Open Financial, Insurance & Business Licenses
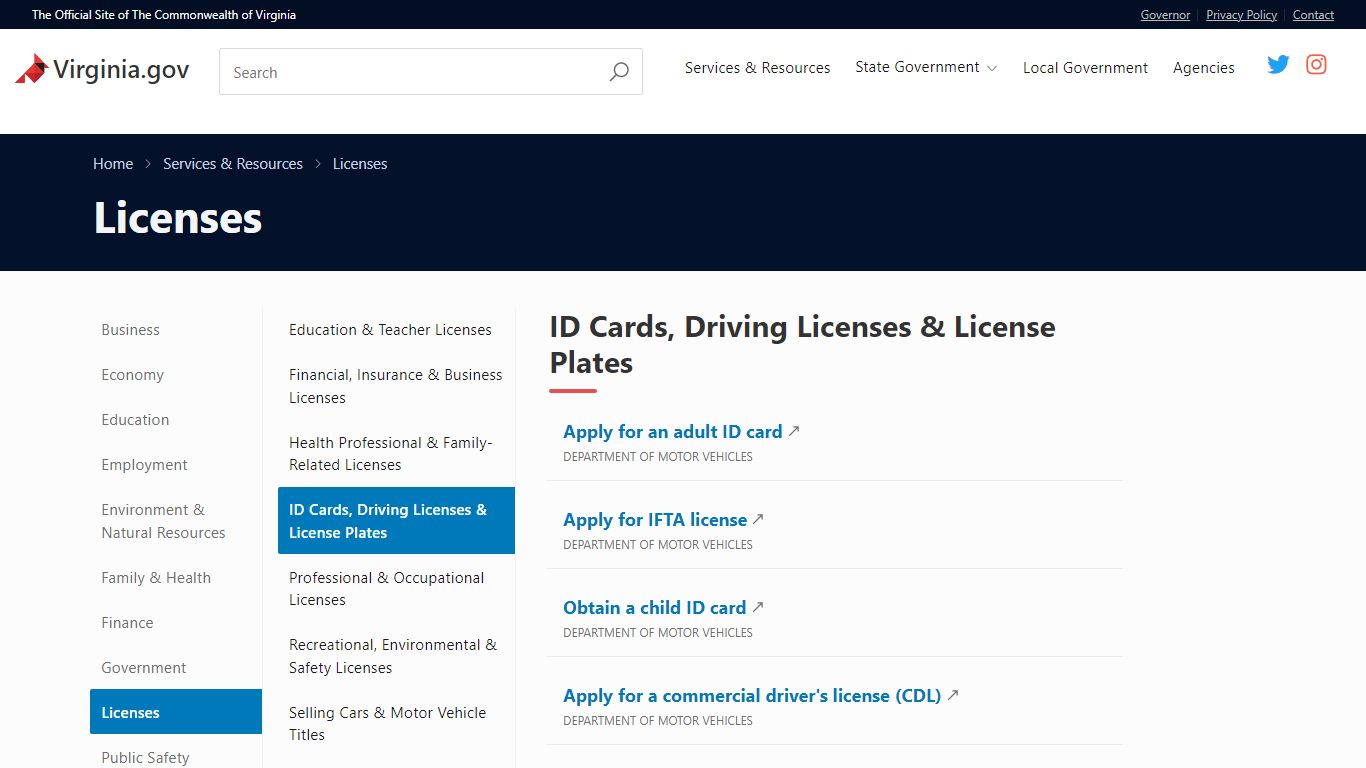Viewport: 1366px width, 768px height. [x=396, y=386]
